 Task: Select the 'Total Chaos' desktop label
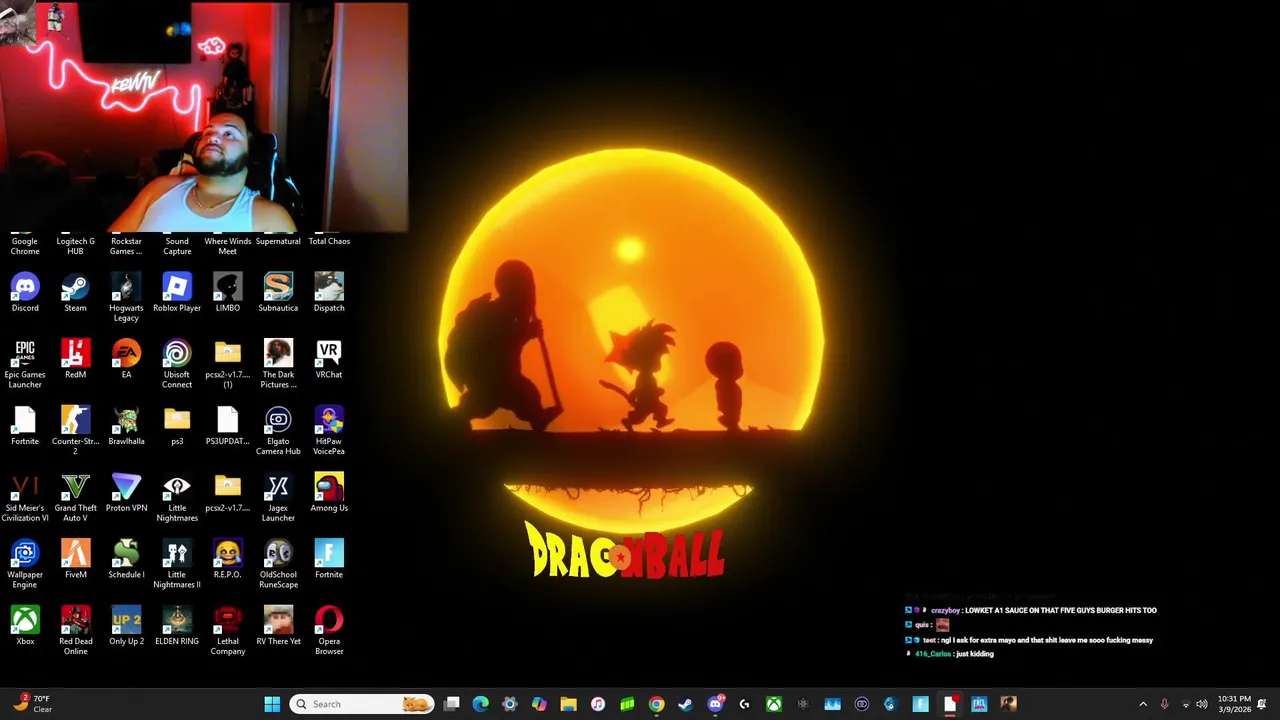coord(329,241)
